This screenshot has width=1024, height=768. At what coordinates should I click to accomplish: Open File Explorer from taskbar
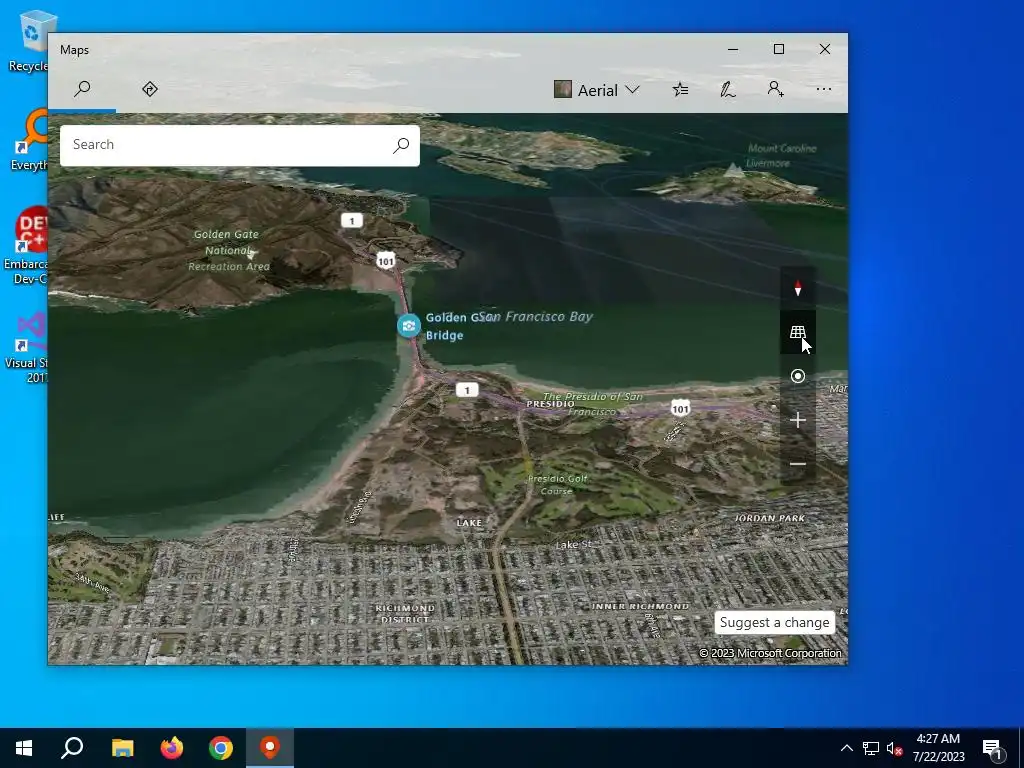coord(122,748)
